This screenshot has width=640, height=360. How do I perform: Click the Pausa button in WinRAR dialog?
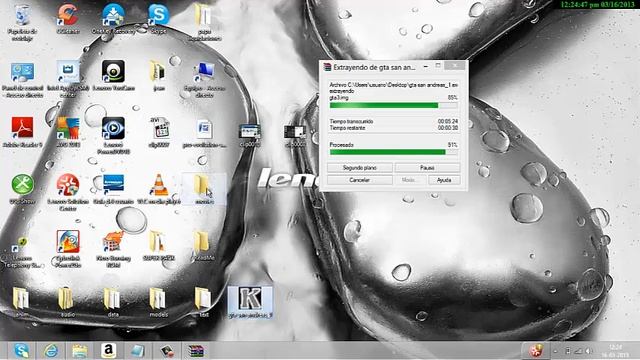click(x=427, y=168)
